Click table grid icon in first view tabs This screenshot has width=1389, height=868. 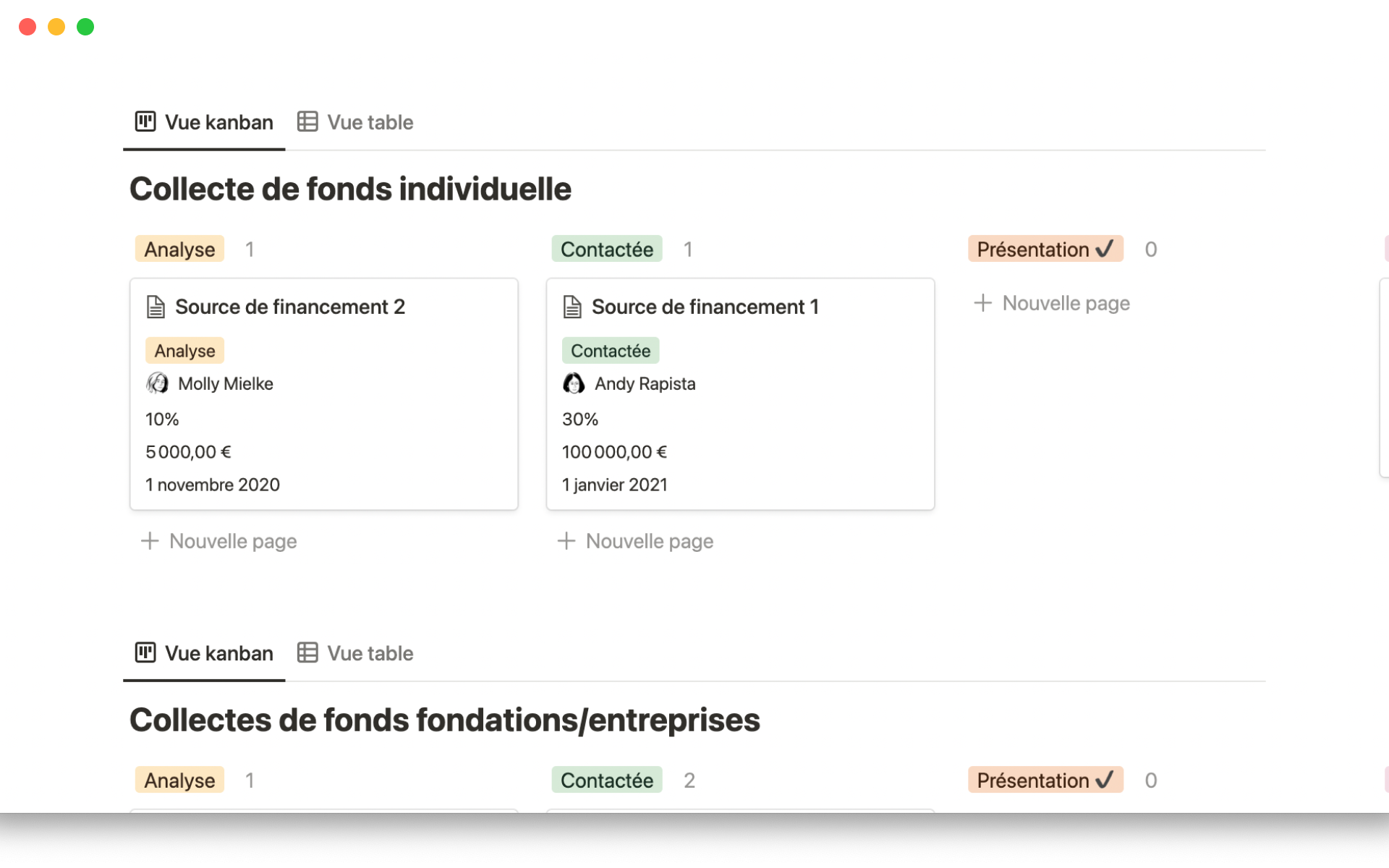307,122
